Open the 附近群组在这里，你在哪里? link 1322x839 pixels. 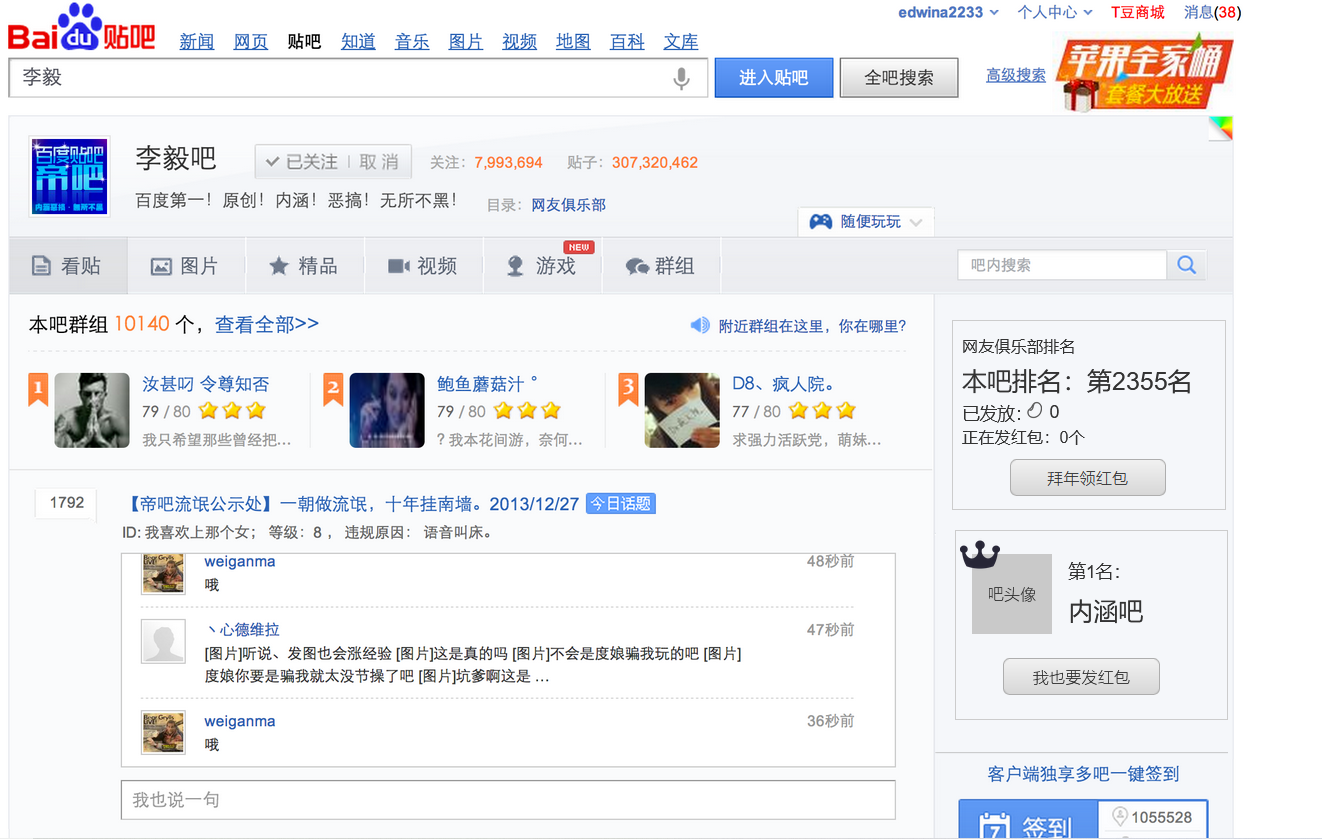(x=812, y=326)
